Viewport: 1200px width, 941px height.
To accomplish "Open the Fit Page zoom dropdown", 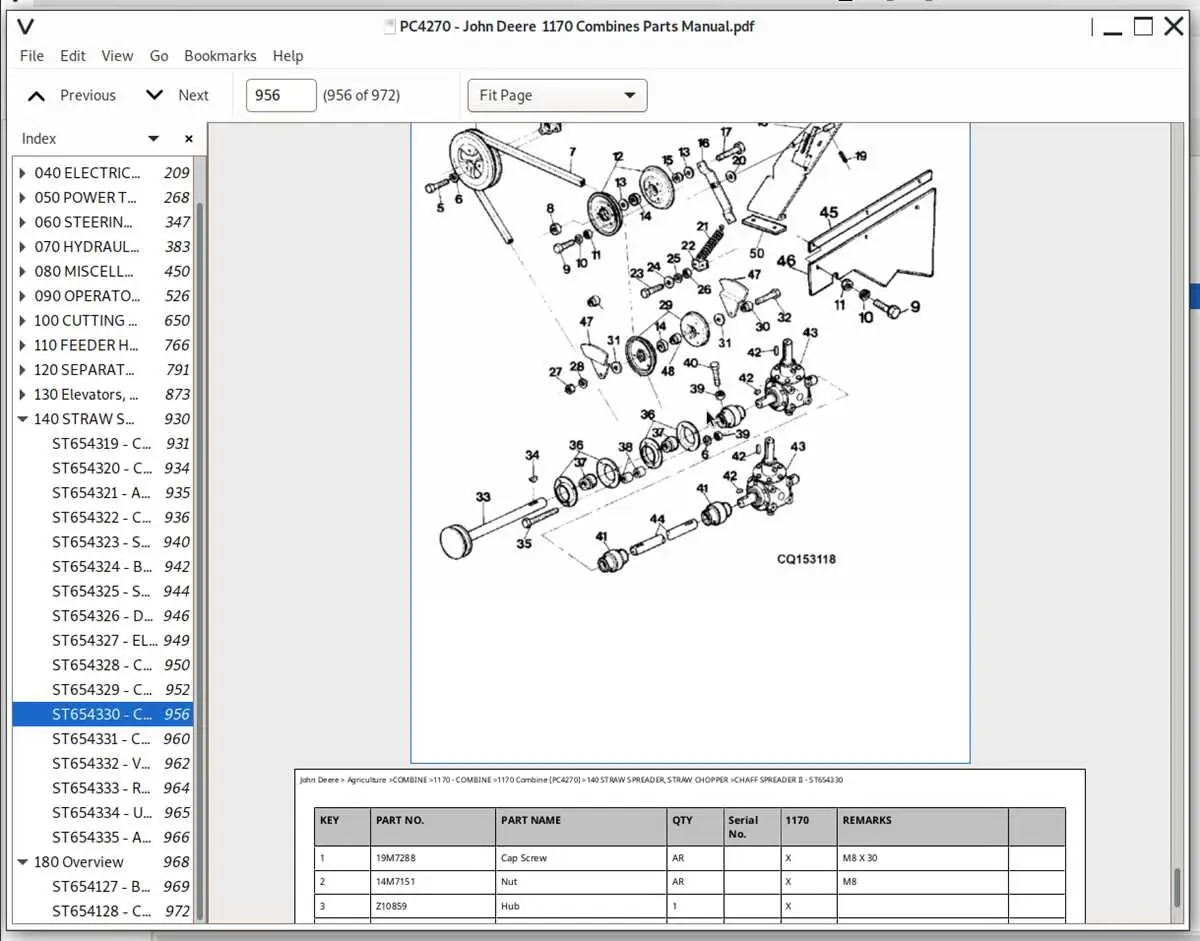I will pos(557,95).
